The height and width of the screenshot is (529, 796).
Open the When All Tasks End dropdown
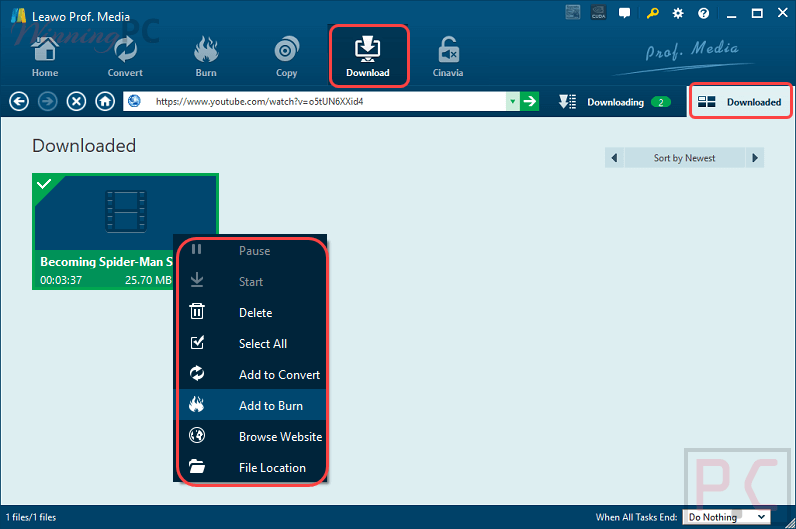(x=726, y=517)
